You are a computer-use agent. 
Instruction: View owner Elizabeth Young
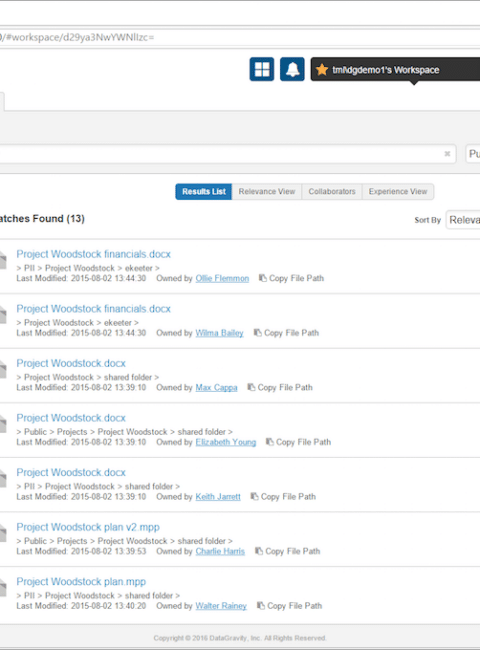tap(225, 442)
